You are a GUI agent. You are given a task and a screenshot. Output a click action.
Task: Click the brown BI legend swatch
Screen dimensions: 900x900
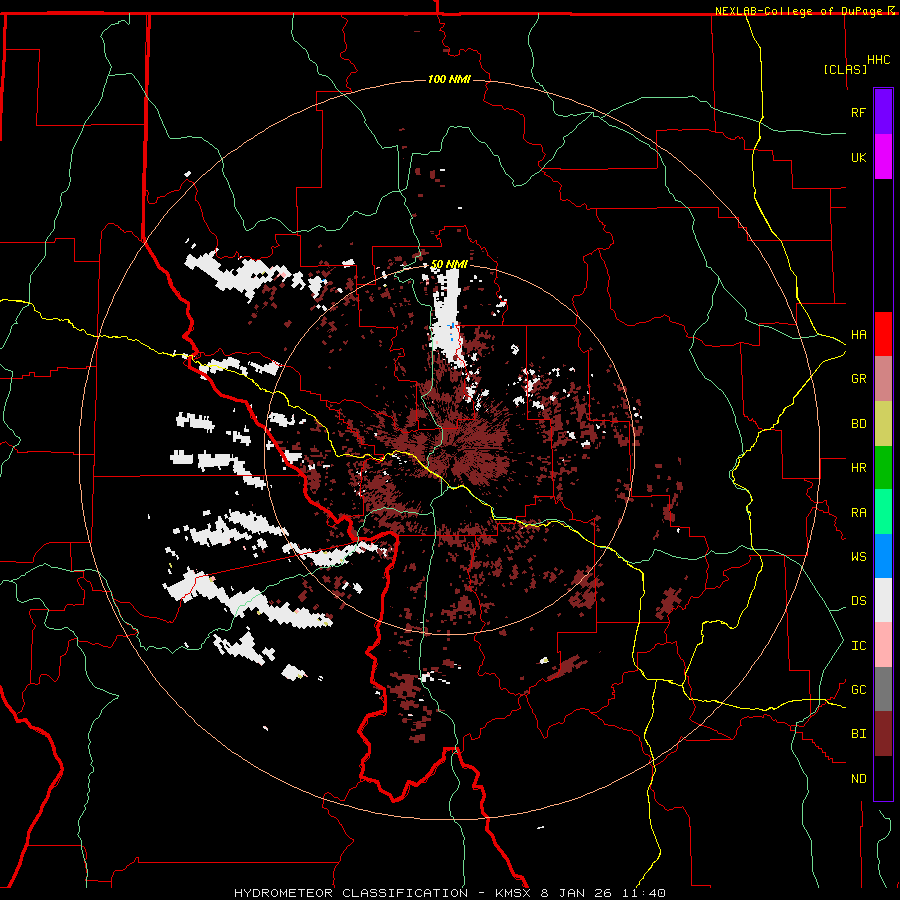[883, 734]
